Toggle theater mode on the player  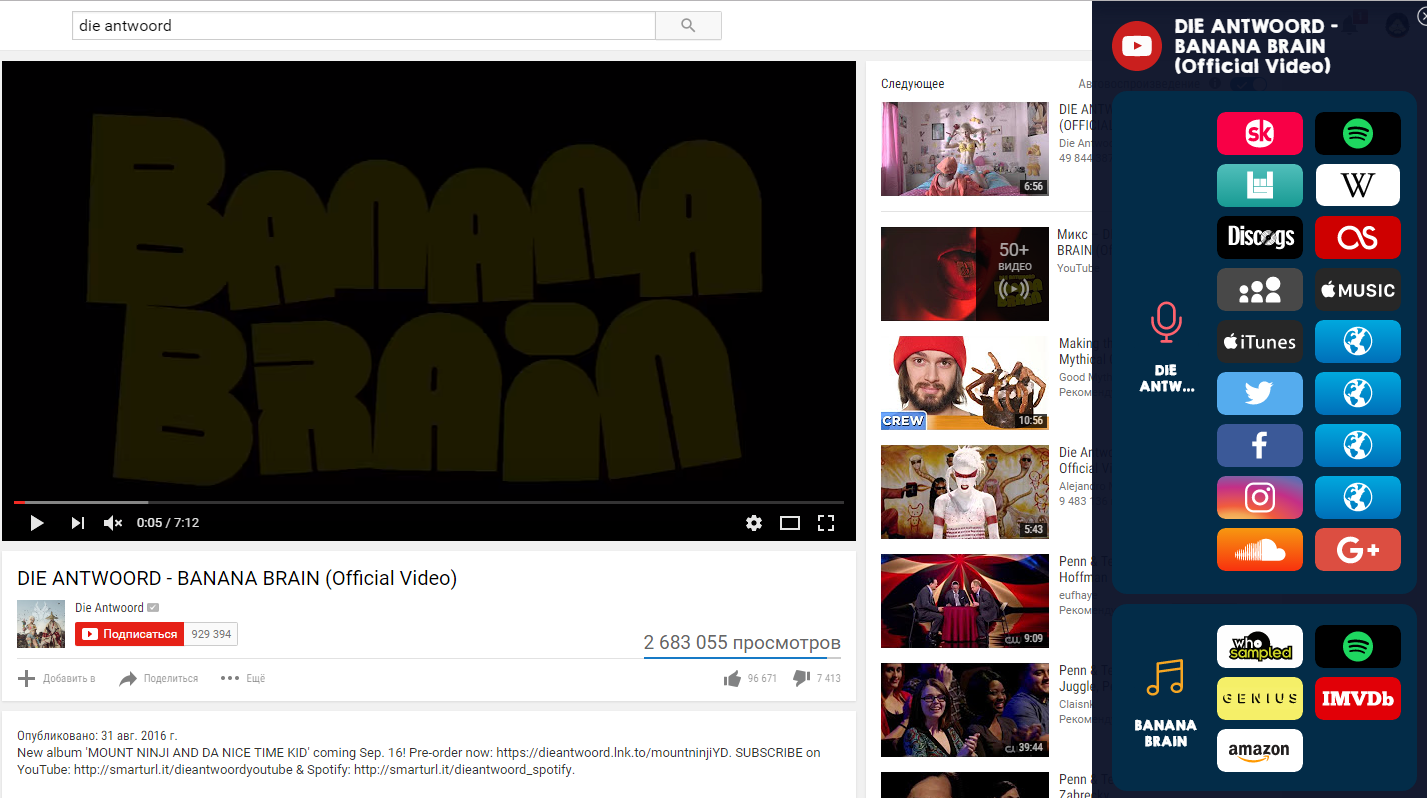click(790, 522)
